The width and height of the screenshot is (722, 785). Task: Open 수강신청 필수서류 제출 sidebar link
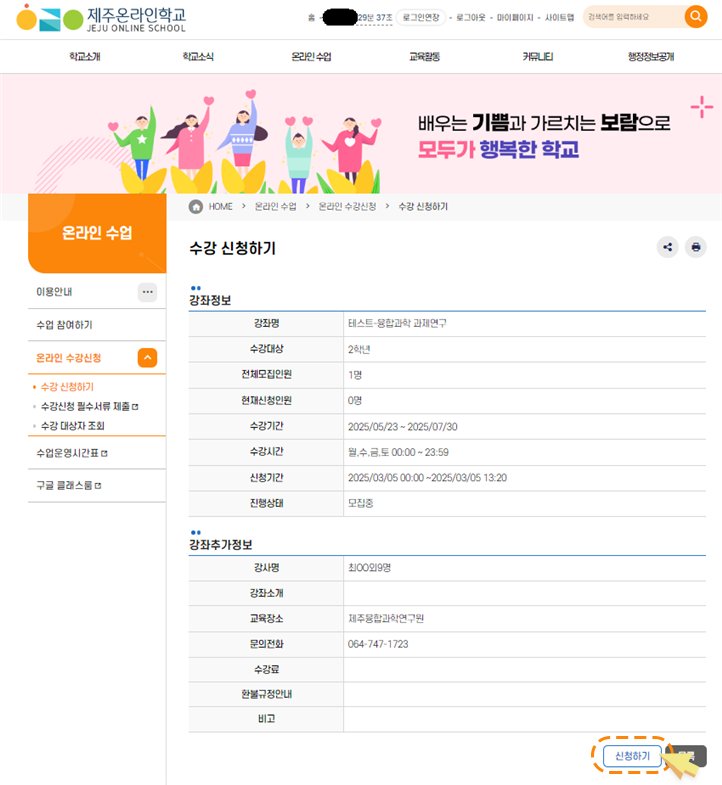84,406
